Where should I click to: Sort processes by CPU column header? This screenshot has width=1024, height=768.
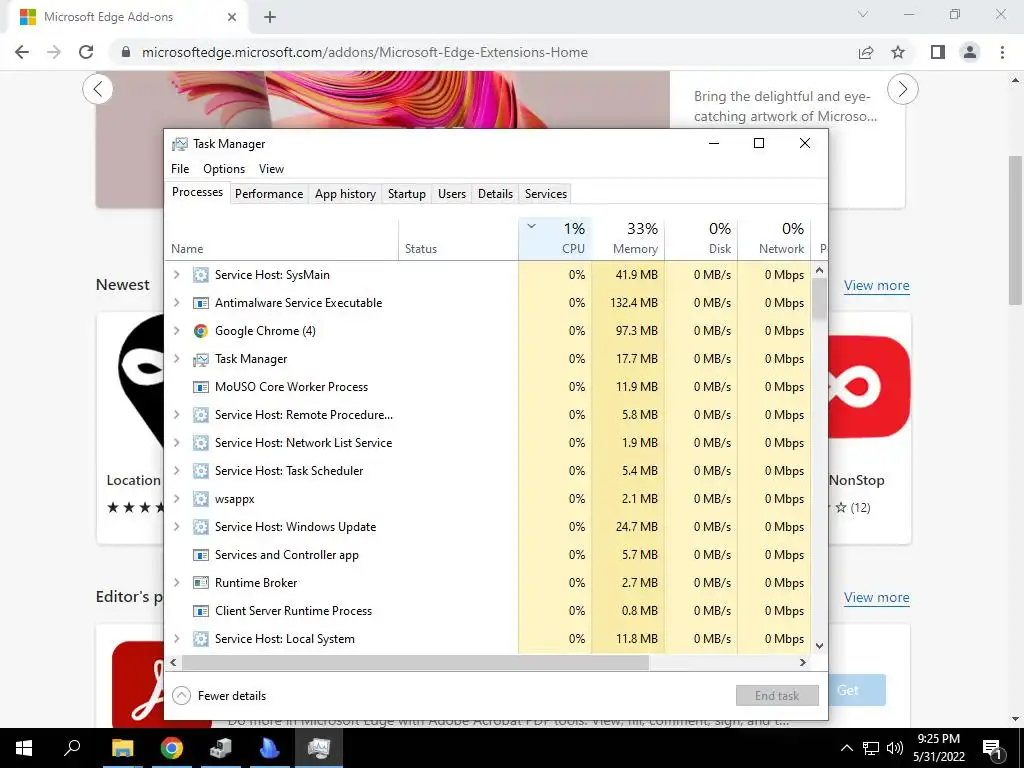[555, 238]
